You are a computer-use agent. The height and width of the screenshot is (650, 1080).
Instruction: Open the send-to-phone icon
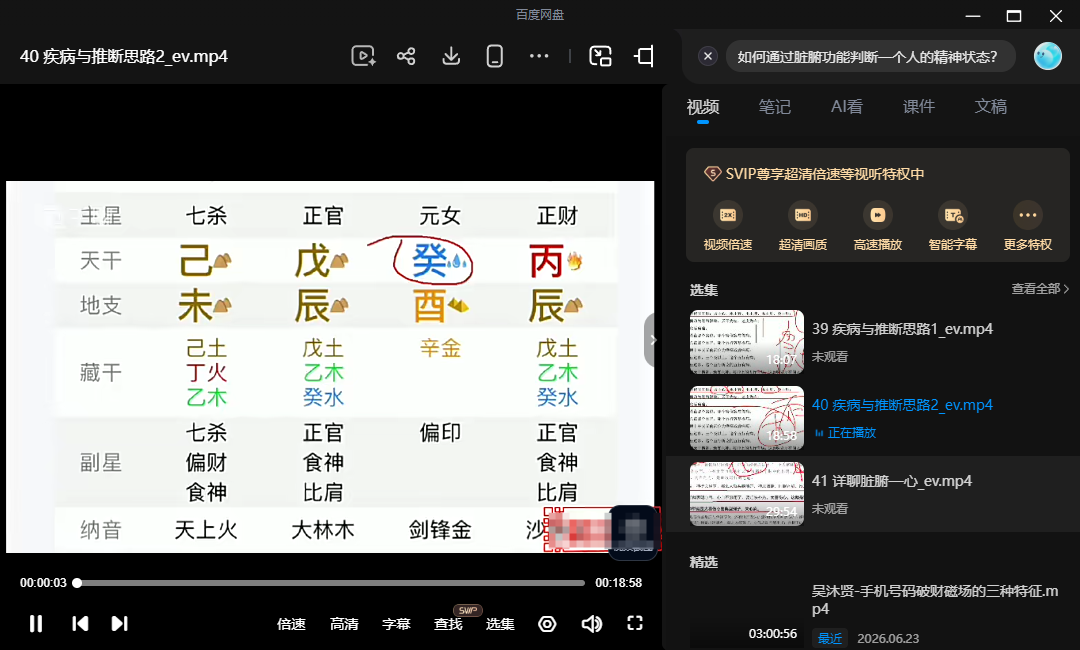(495, 56)
